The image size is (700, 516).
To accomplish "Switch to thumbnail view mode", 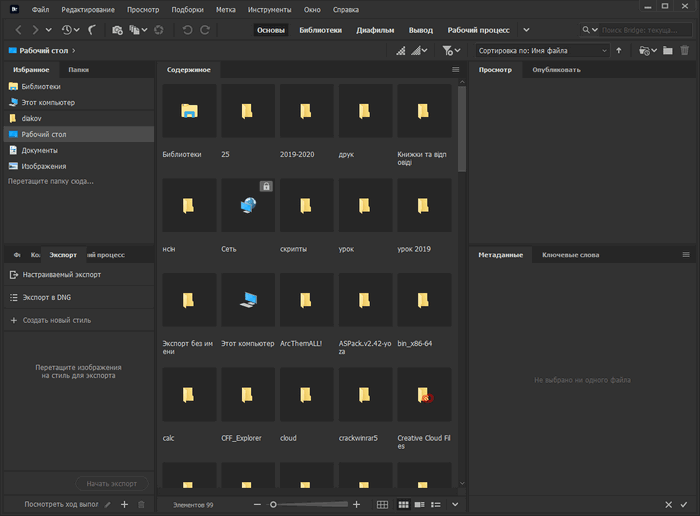I will point(403,505).
